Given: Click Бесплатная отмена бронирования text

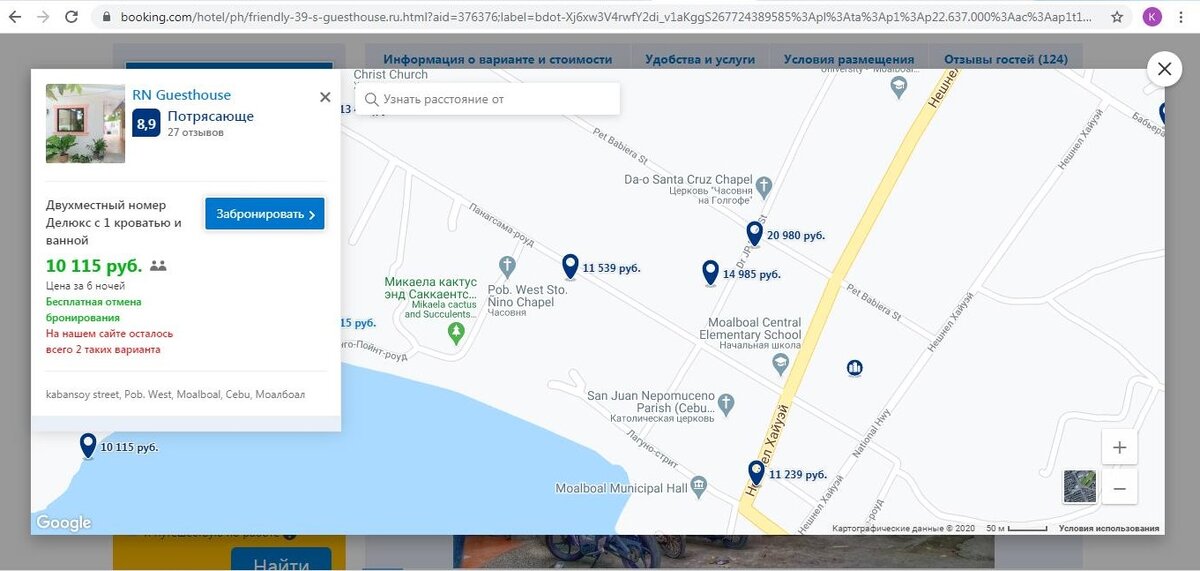Looking at the screenshot, I should coord(93,309).
